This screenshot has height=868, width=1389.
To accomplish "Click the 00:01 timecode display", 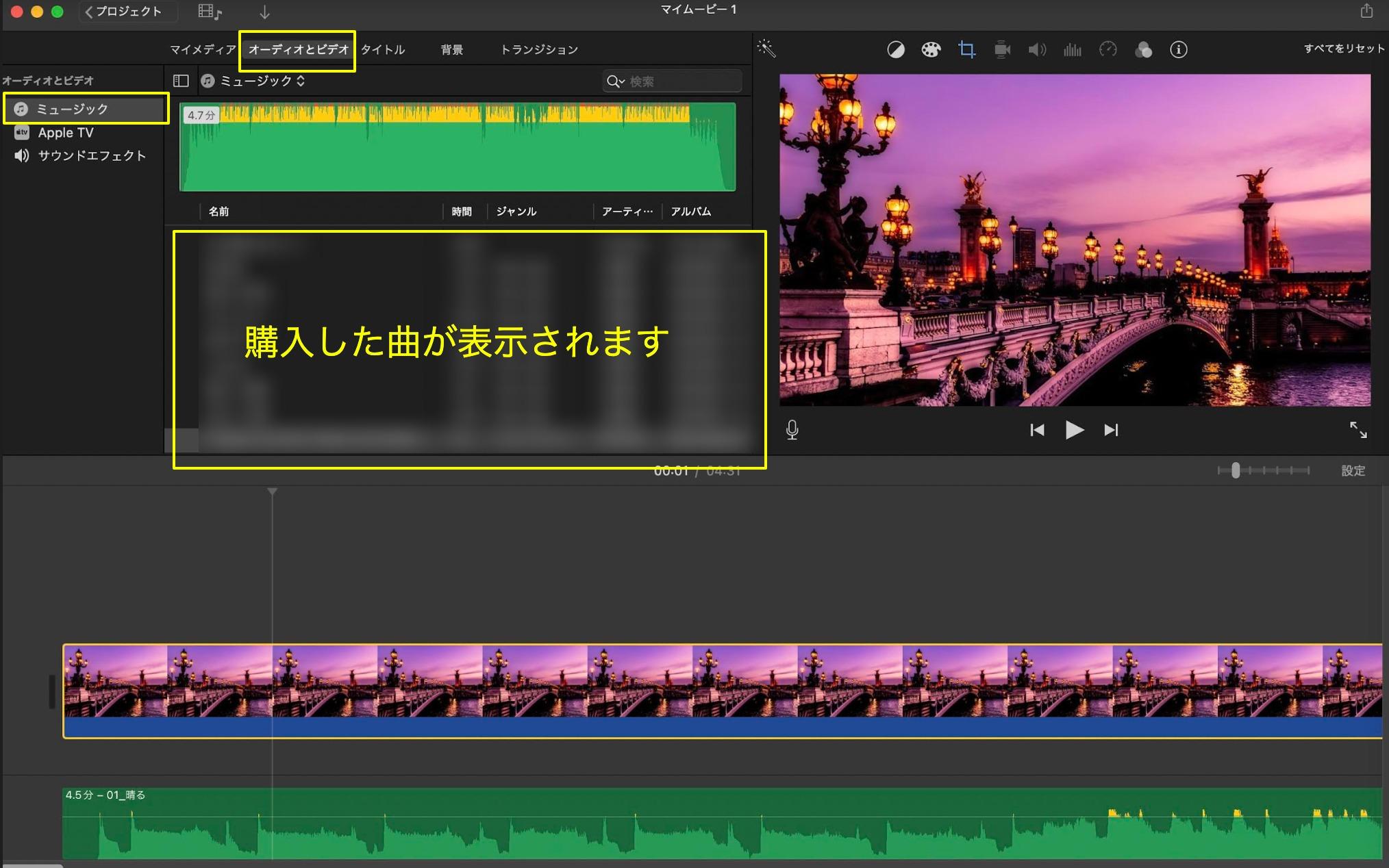I will 671,471.
